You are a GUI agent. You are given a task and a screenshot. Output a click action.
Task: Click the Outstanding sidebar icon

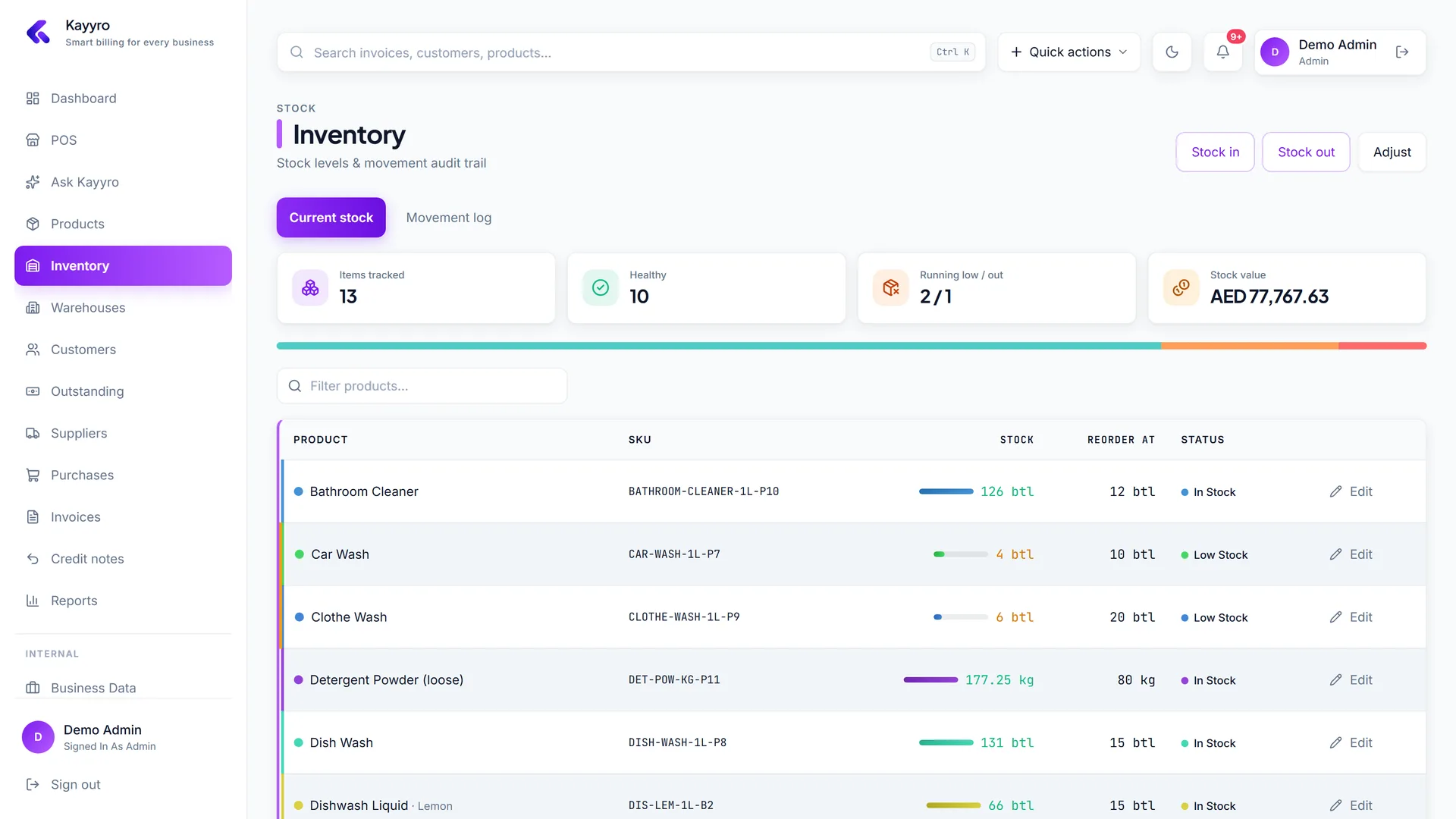pos(33,391)
